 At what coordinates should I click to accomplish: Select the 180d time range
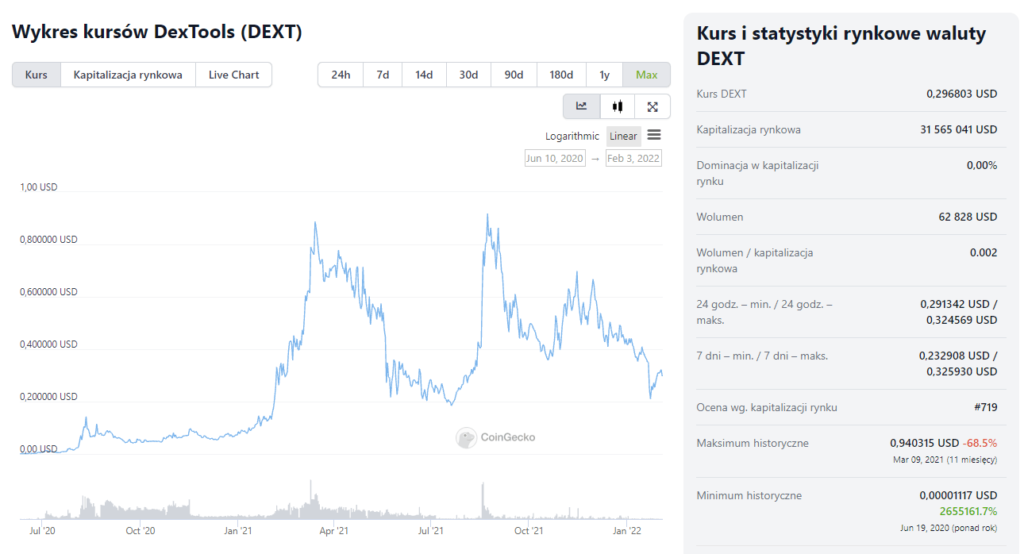(x=561, y=75)
